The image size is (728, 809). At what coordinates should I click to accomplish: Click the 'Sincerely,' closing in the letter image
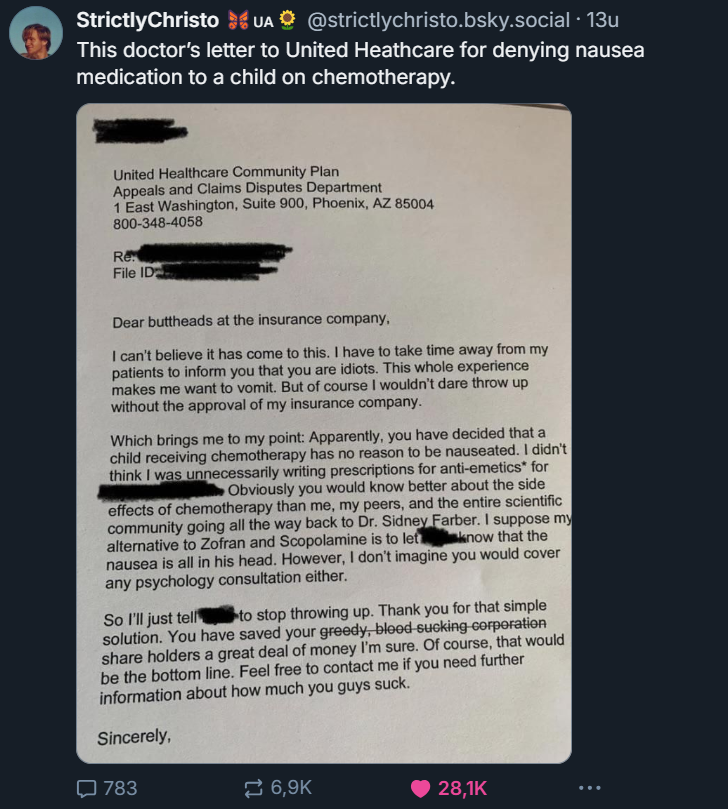pos(134,737)
